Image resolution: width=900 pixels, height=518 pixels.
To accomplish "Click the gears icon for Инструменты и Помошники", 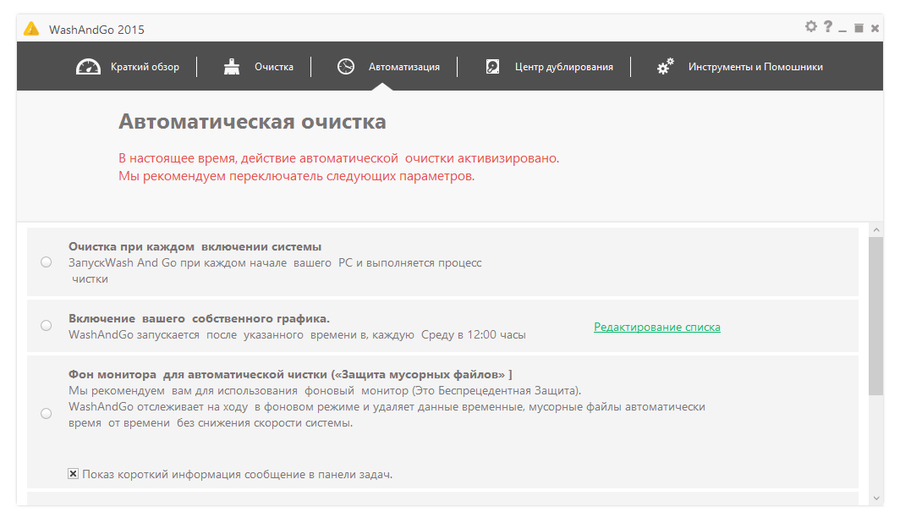I will click(665, 67).
